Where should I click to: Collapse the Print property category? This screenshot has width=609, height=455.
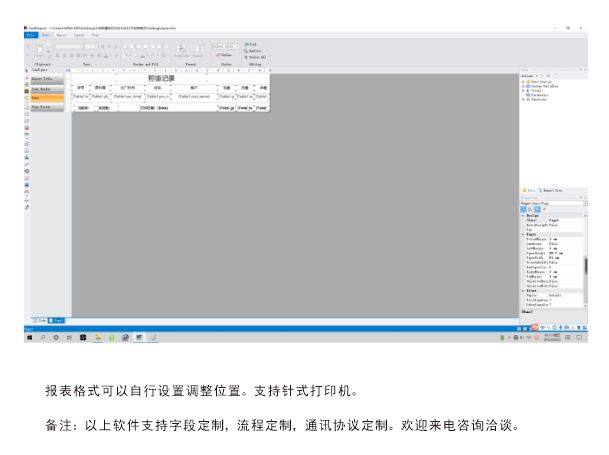click(x=523, y=291)
